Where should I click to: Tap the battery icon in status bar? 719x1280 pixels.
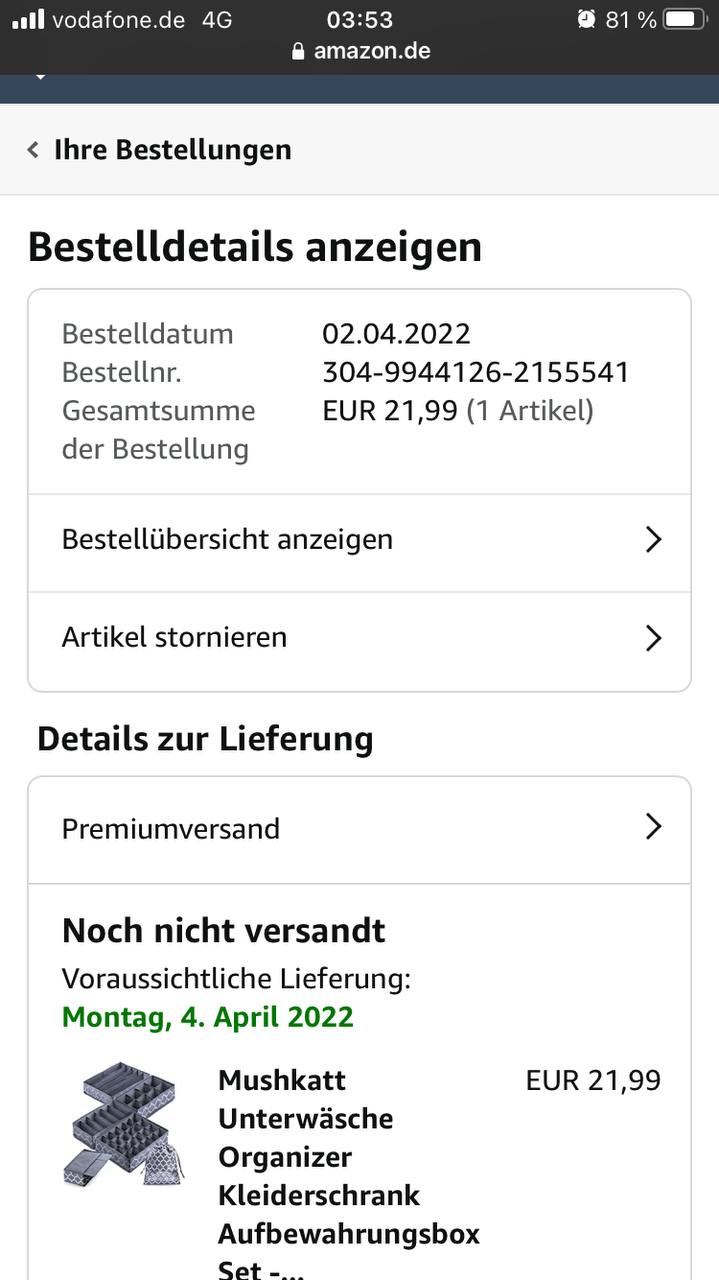click(685, 19)
